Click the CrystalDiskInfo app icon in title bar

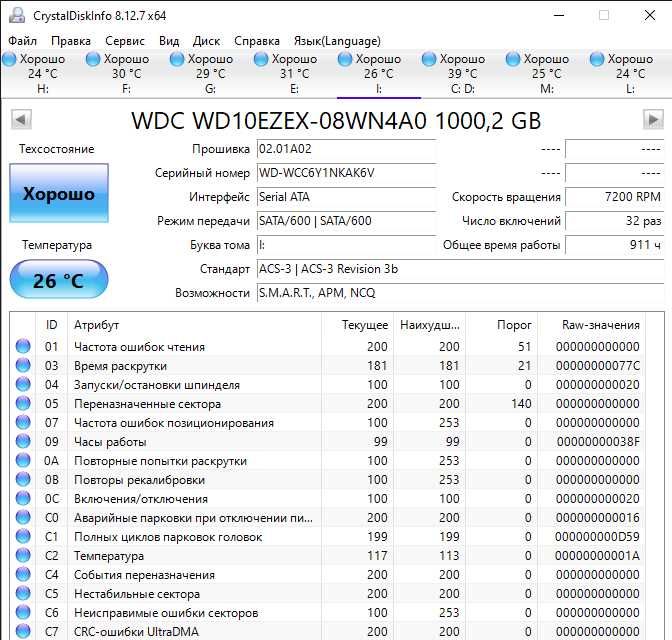tap(17, 15)
